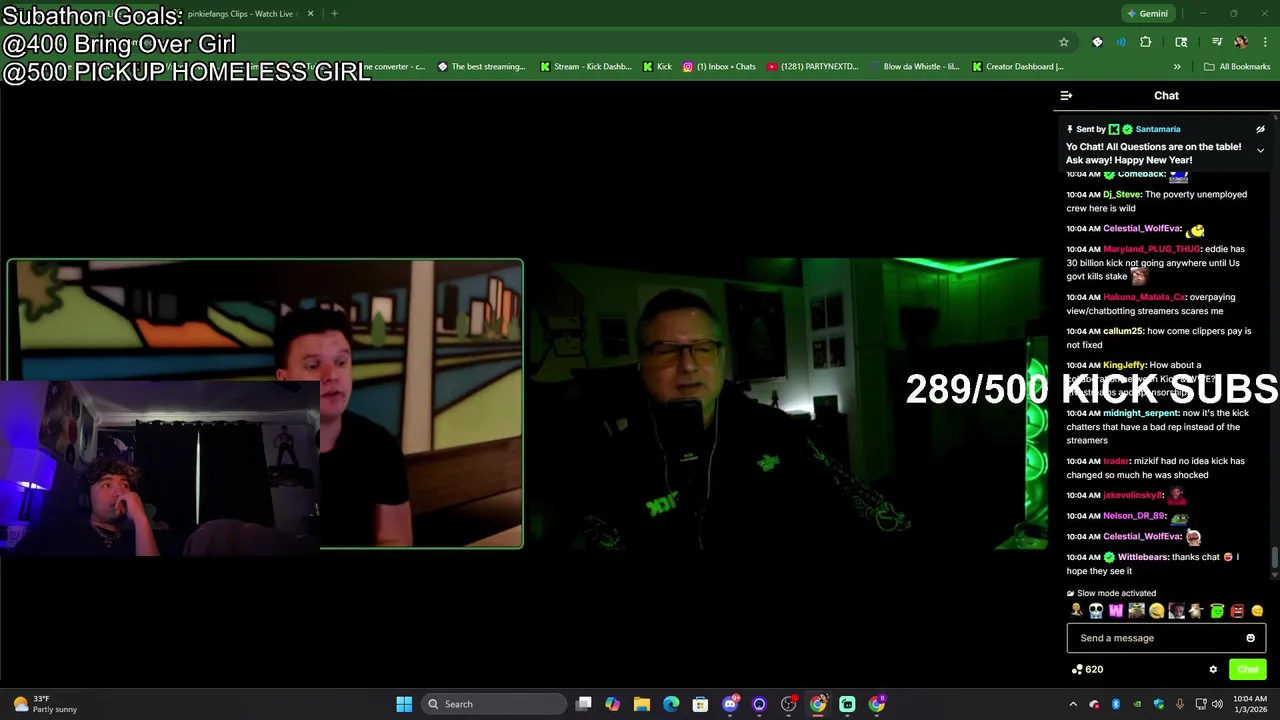Insert the yellow smiling face emote
The height and width of the screenshot is (720, 1280).
pyautogui.click(x=1257, y=611)
